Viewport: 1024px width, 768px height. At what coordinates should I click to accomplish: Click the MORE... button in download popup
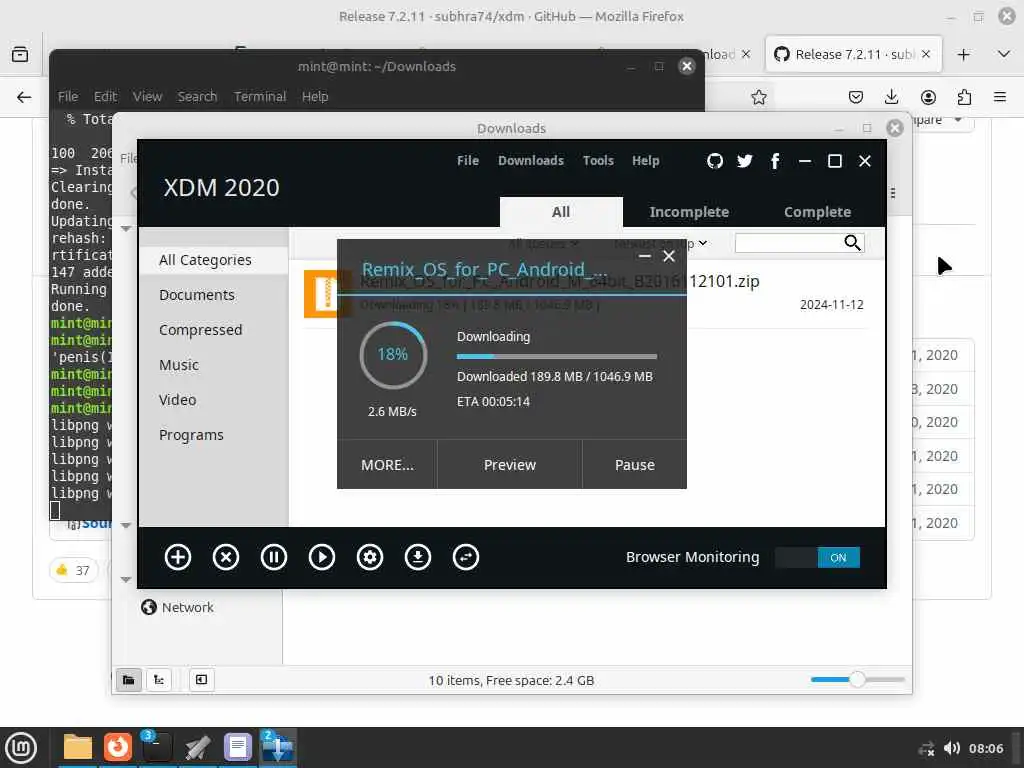(x=387, y=464)
